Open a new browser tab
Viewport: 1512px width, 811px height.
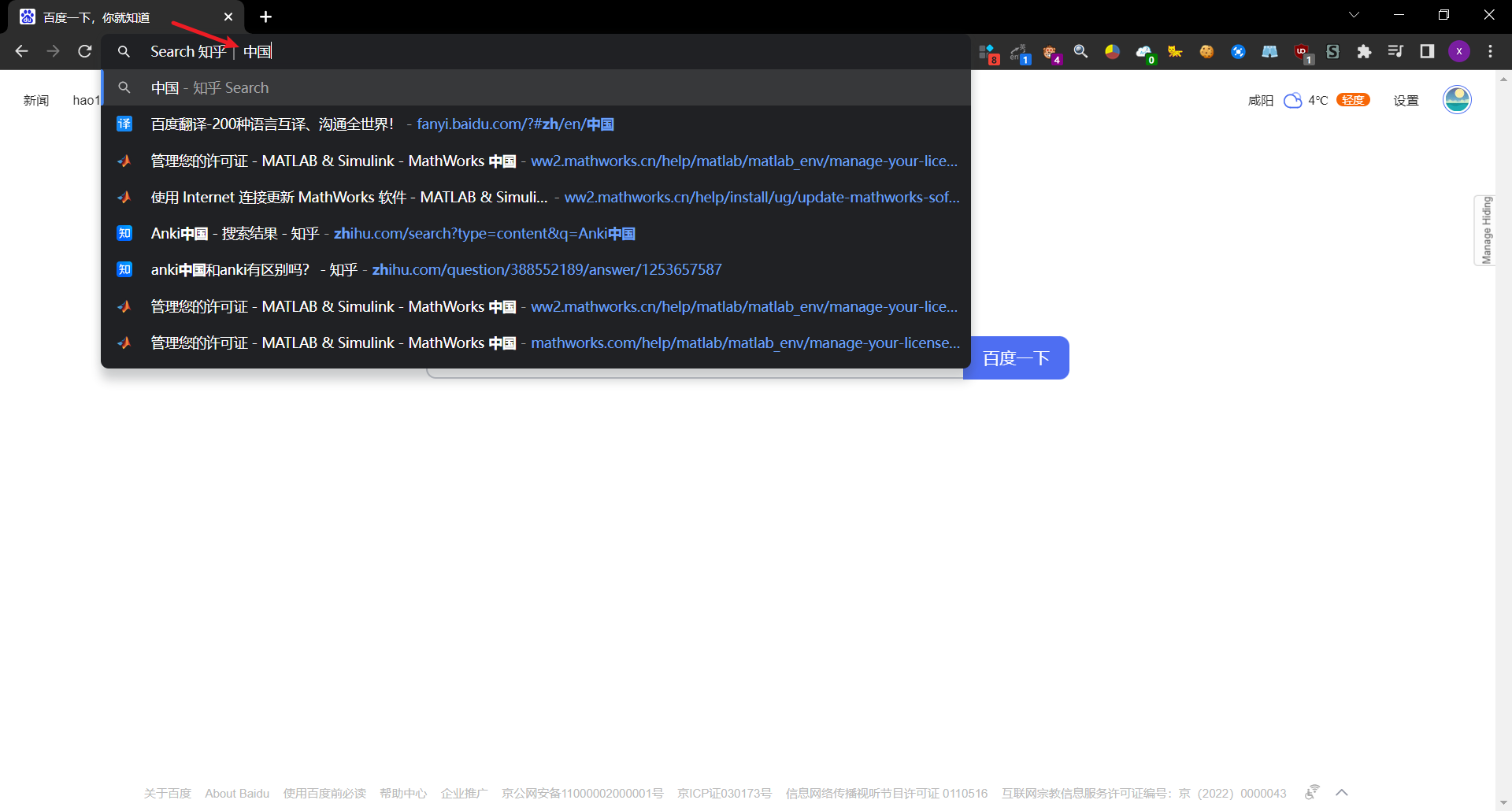click(265, 17)
